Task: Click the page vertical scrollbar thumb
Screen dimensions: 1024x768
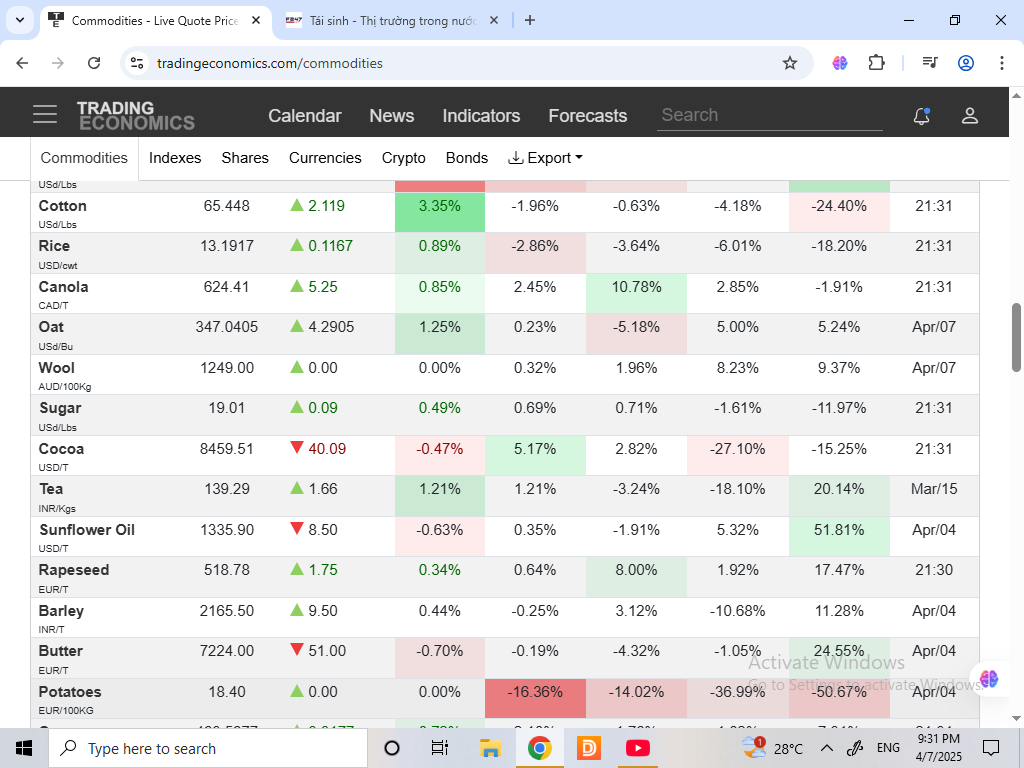Action: pos(1017,336)
